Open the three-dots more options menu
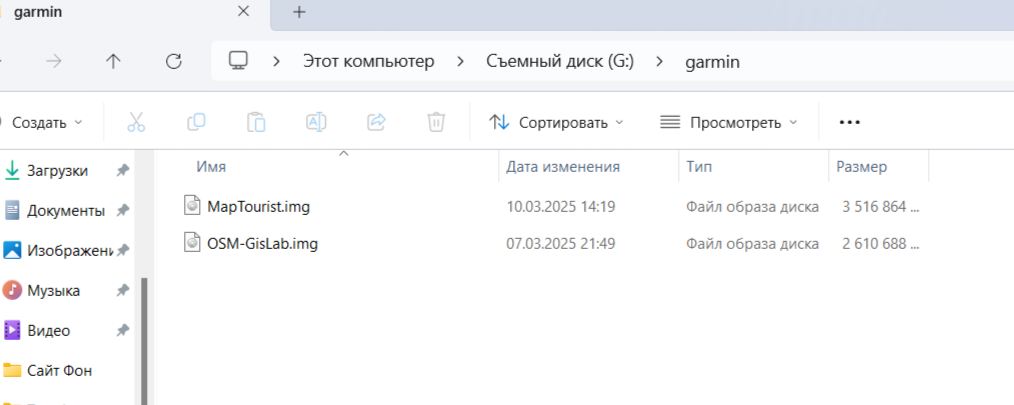 click(x=849, y=122)
